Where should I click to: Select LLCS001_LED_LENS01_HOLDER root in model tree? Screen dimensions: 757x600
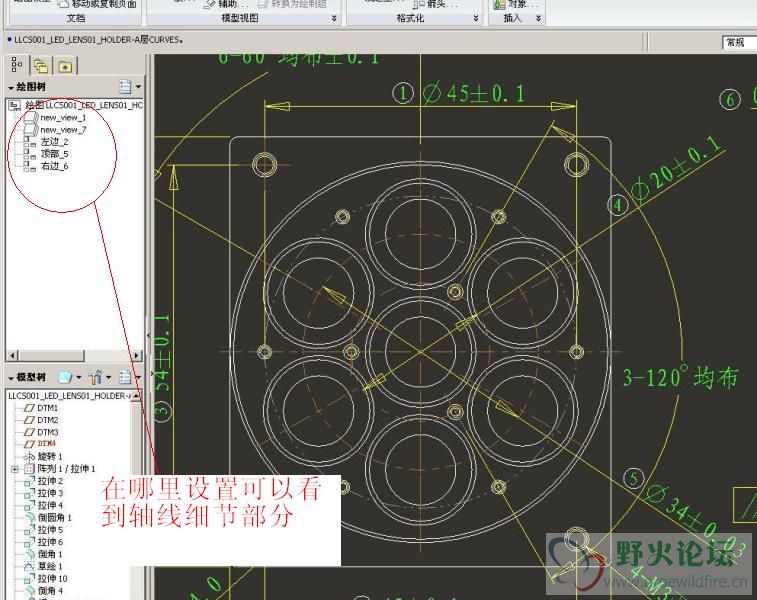pos(69,396)
